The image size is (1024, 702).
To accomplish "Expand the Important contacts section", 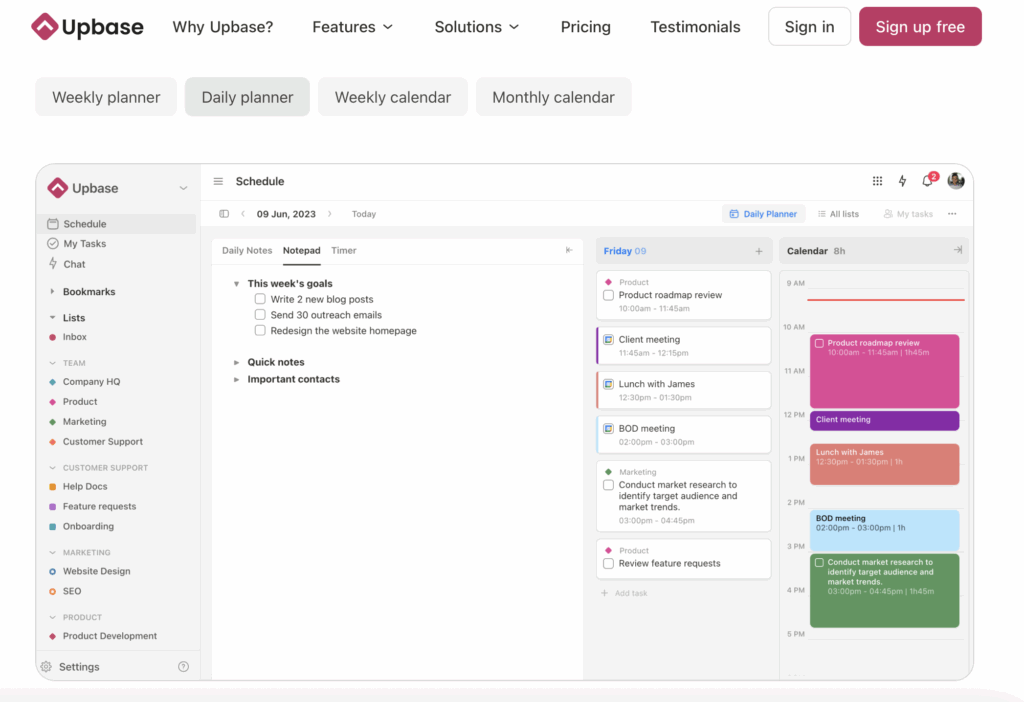I will pyautogui.click(x=236, y=379).
